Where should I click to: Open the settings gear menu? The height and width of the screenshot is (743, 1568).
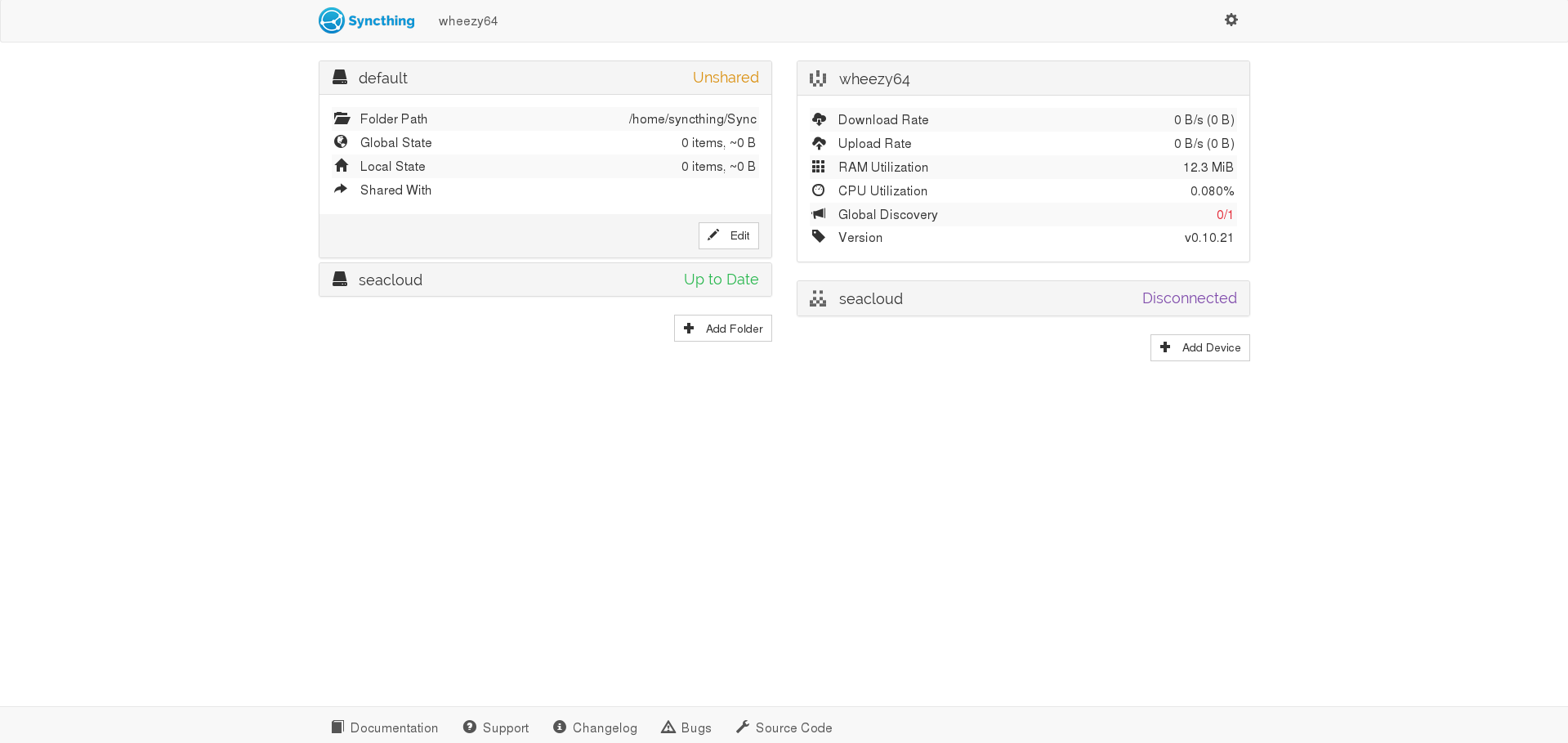(1231, 20)
